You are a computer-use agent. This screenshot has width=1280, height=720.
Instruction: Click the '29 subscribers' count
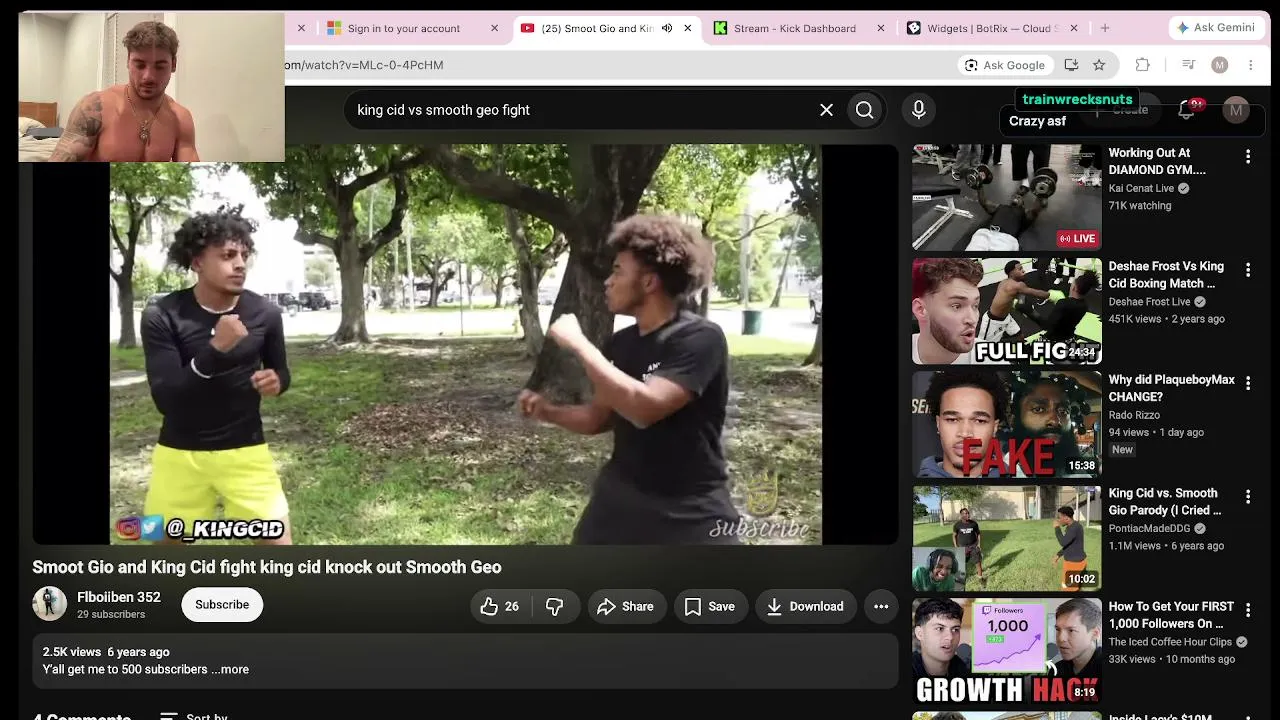coord(111,614)
